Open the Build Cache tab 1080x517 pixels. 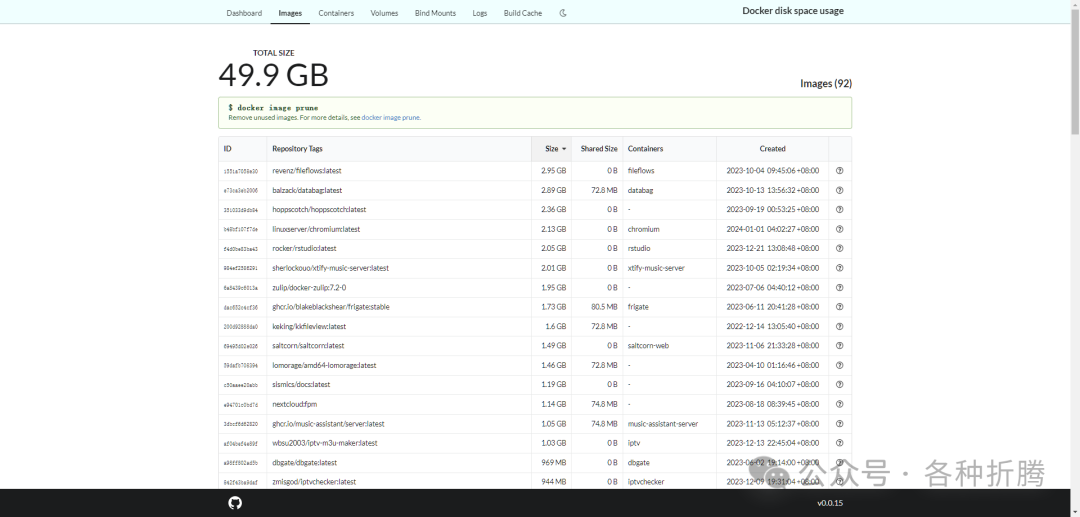523,13
